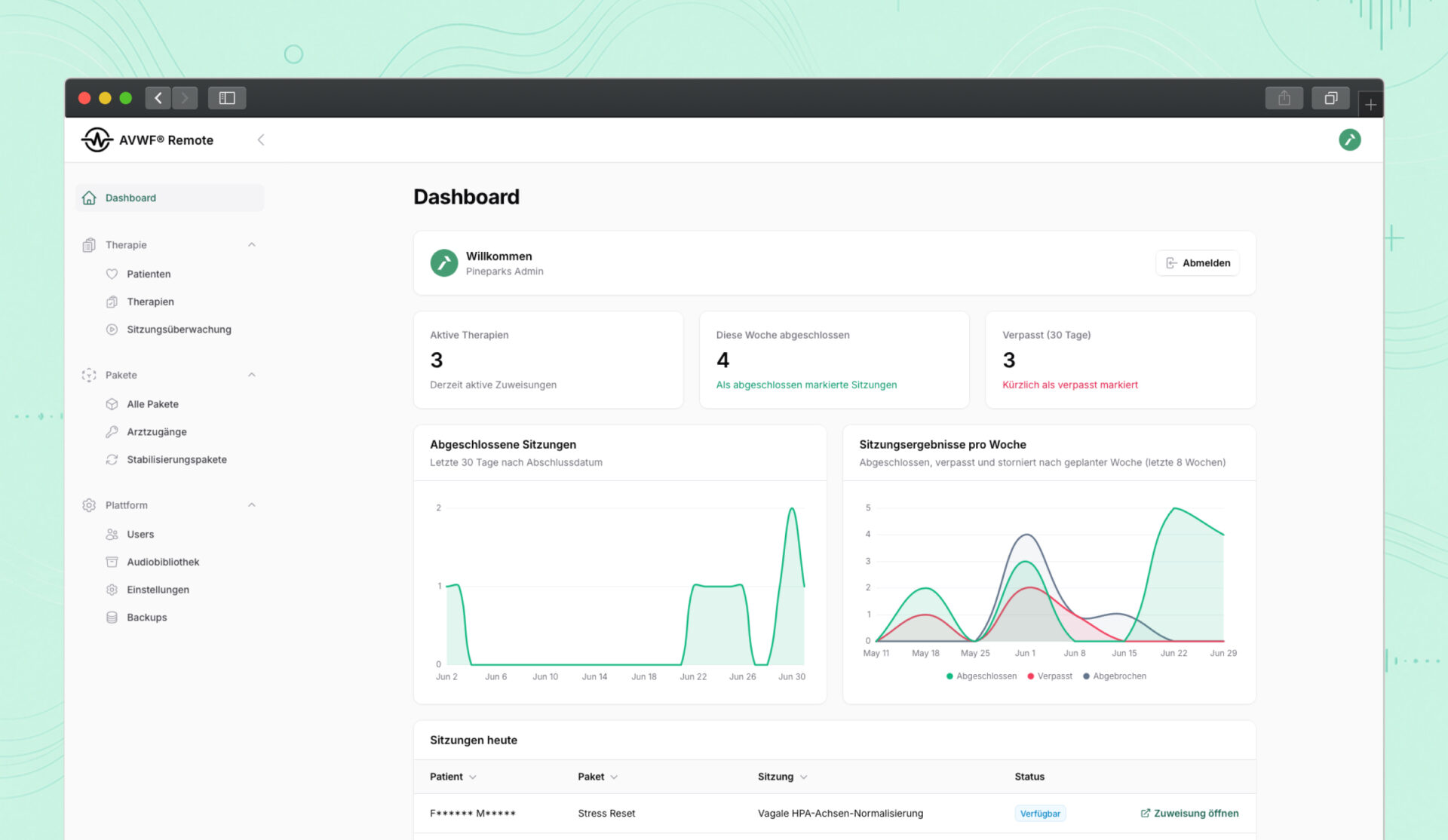The height and width of the screenshot is (840, 1448).
Task: Click the Diese Woche abgeschlossen card
Action: 834,360
